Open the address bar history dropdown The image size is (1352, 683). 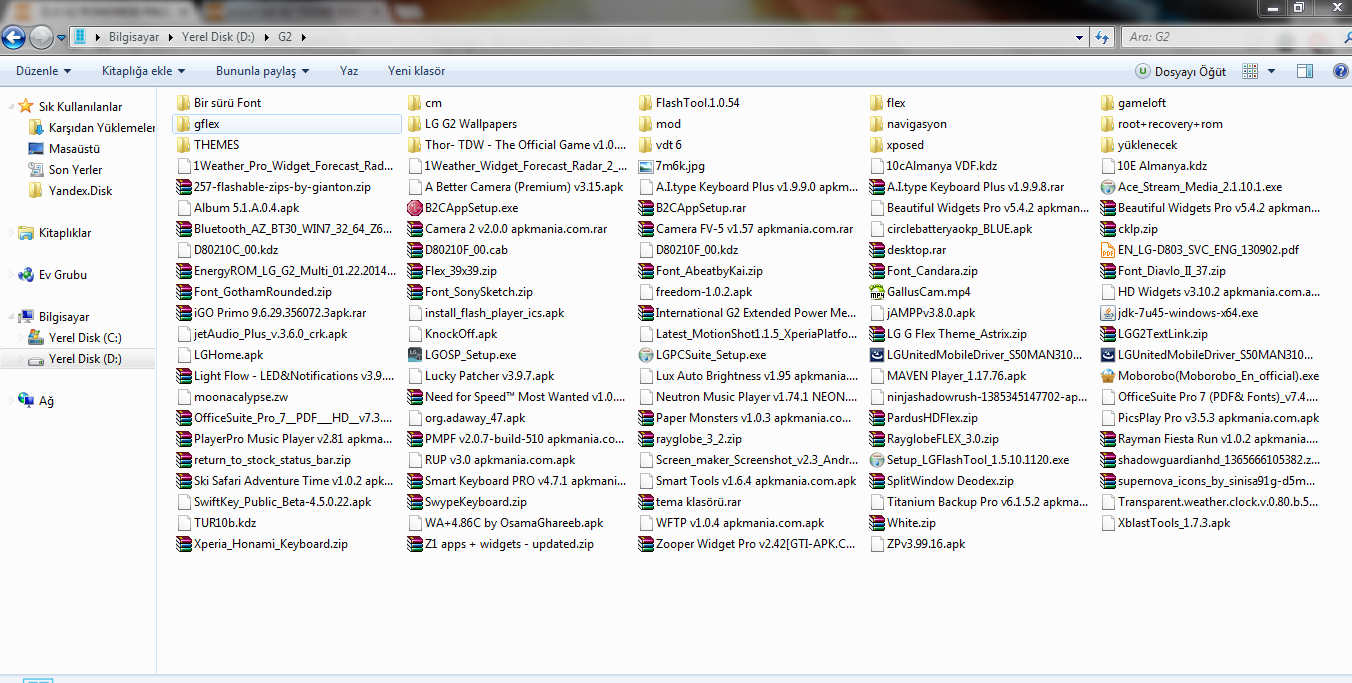click(x=1079, y=37)
